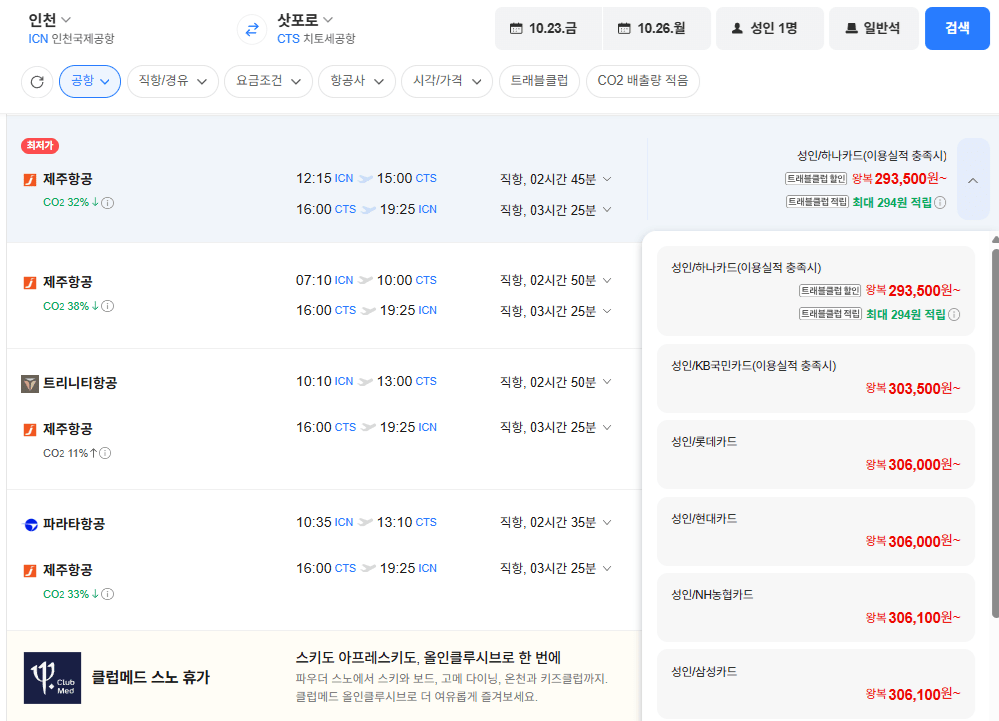Select the 성인/KB국민카드 303,500원 fare

[x=816, y=378]
